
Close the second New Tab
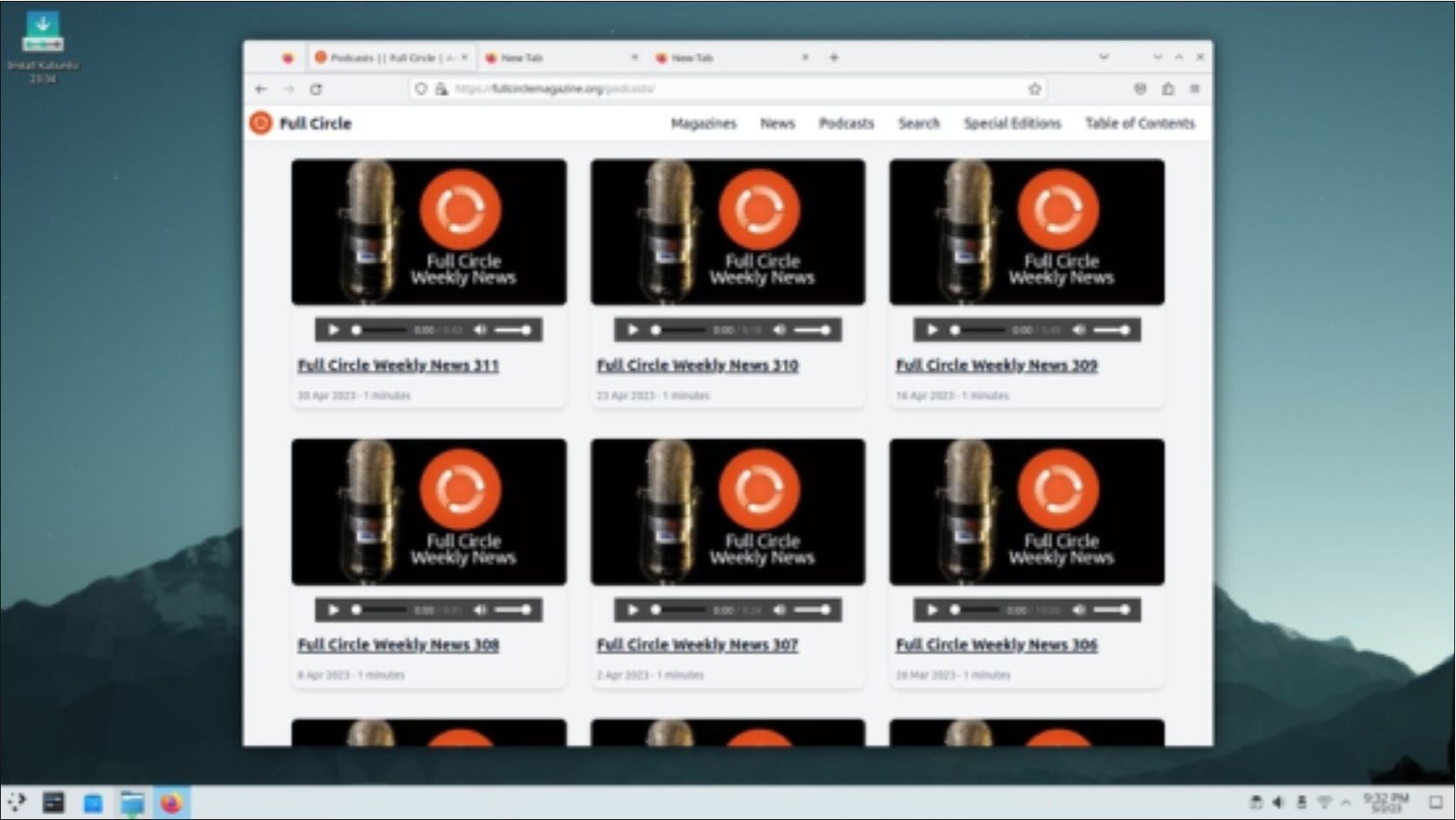[x=805, y=58]
